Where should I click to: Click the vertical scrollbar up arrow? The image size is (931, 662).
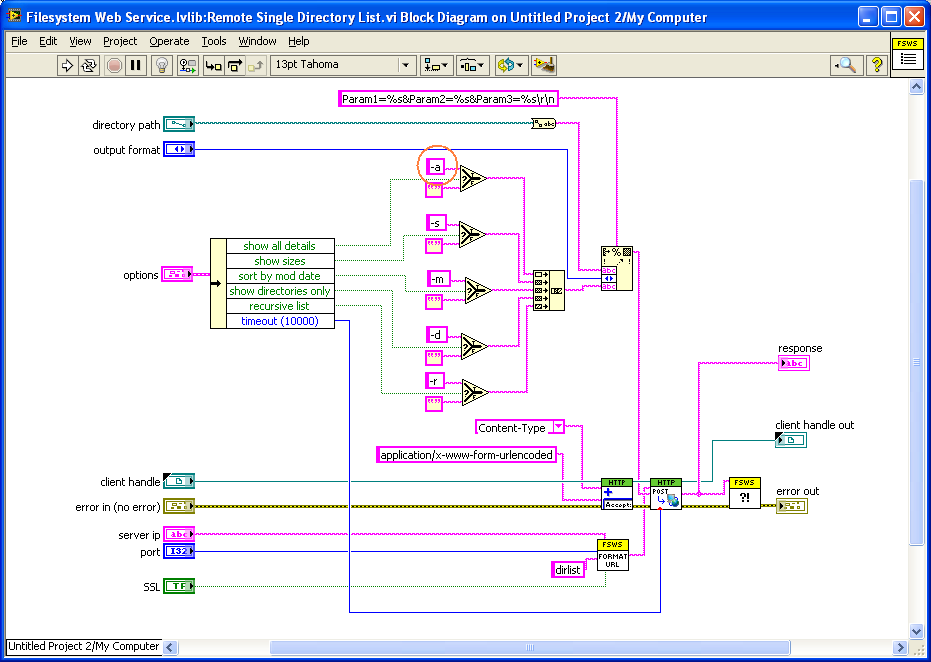point(916,87)
